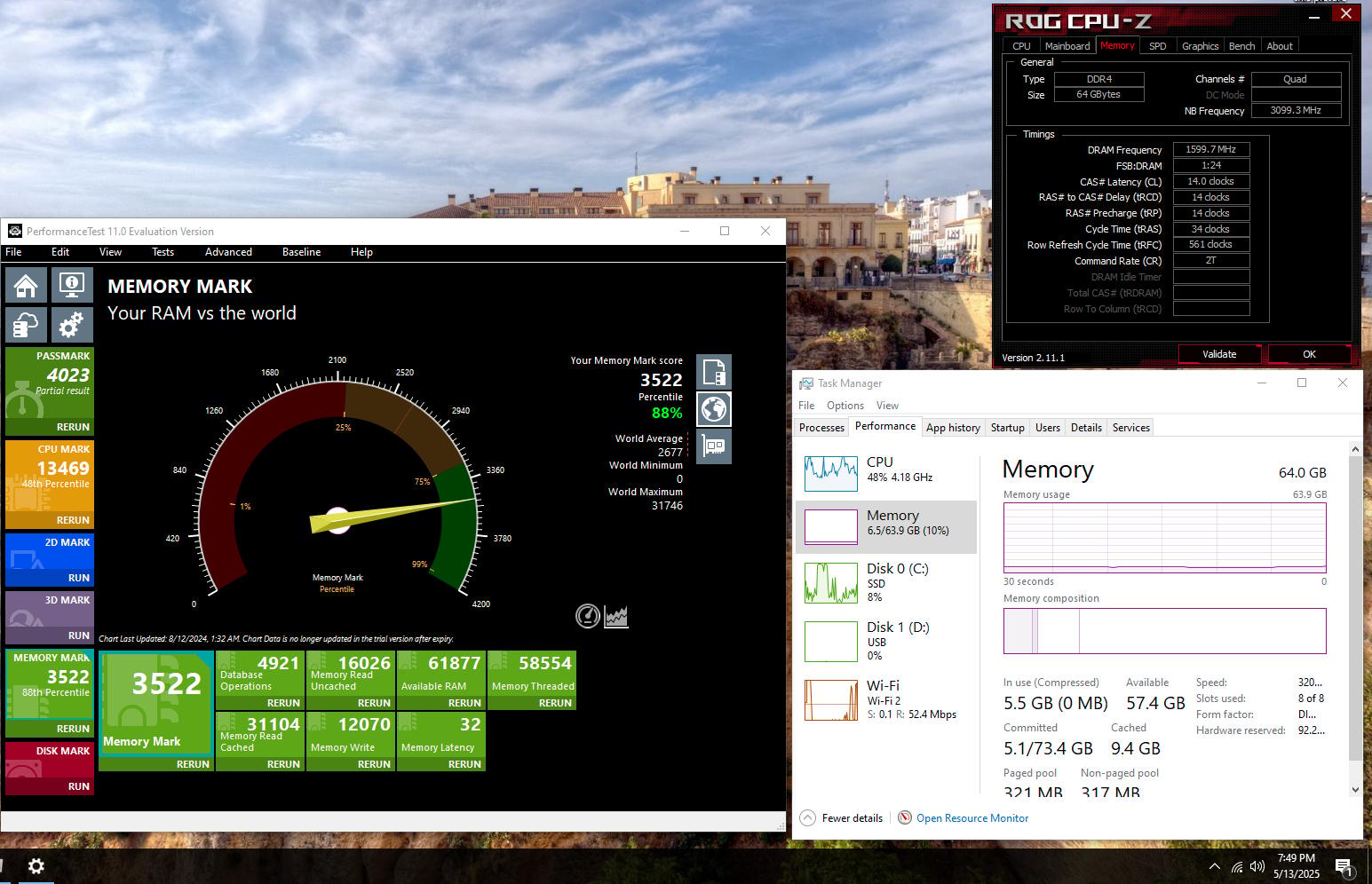Screen dimensions: 1372x884
Task: Open the View menu in PerformanceTest
Action: pos(110,252)
